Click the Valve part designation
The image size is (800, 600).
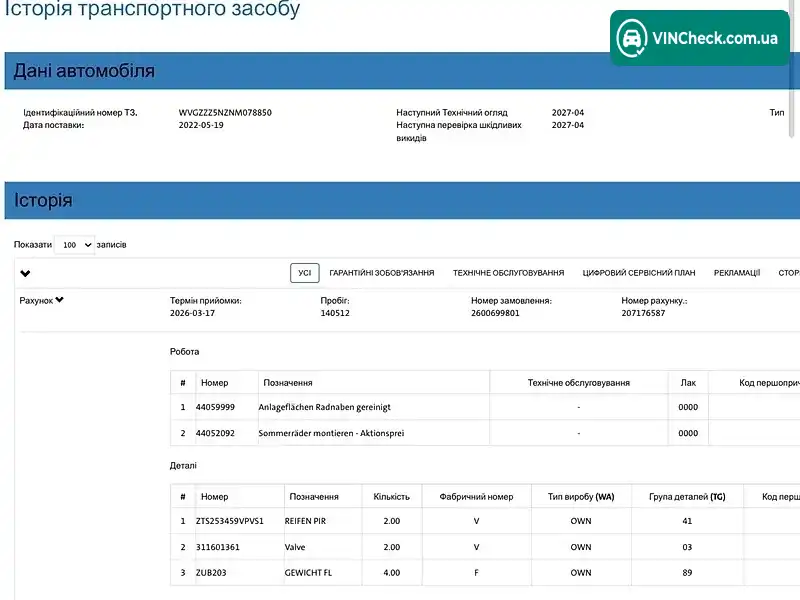[295, 547]
